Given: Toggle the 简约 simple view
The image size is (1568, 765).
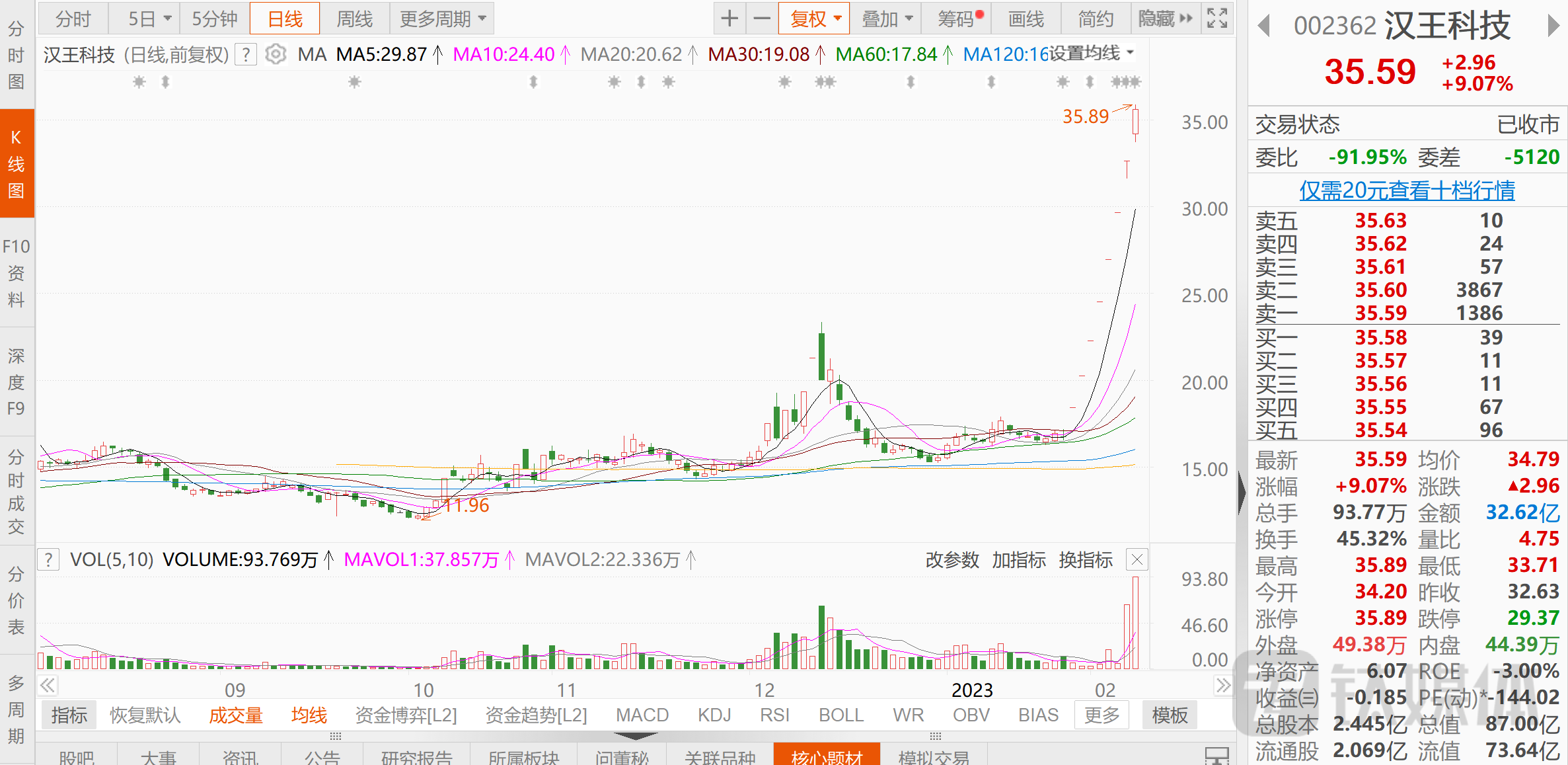Looking at the screenshot, I should point(1096,19).
